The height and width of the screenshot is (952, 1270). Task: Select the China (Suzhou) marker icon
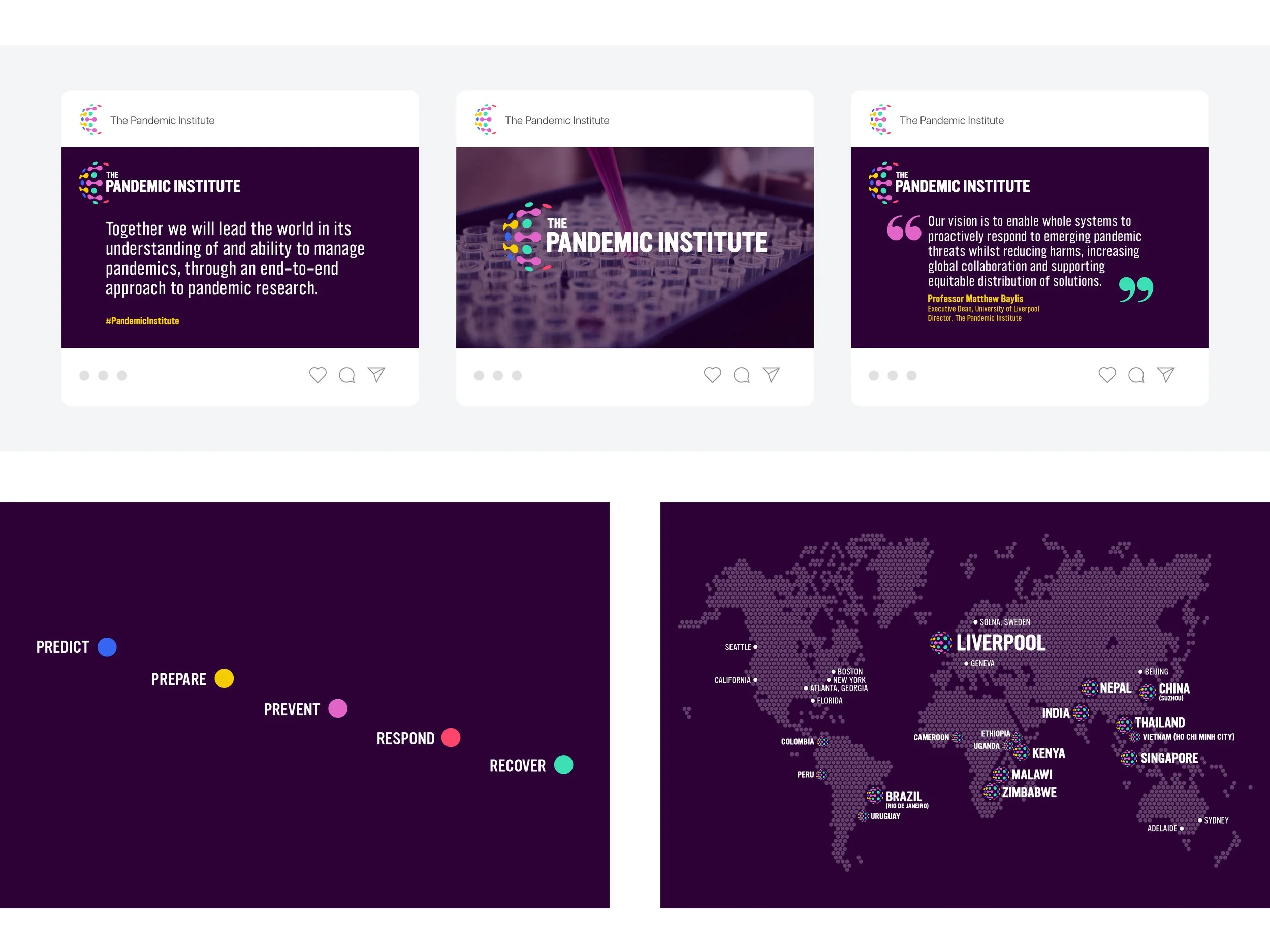pyautogui.click(x=1148, y=692)
